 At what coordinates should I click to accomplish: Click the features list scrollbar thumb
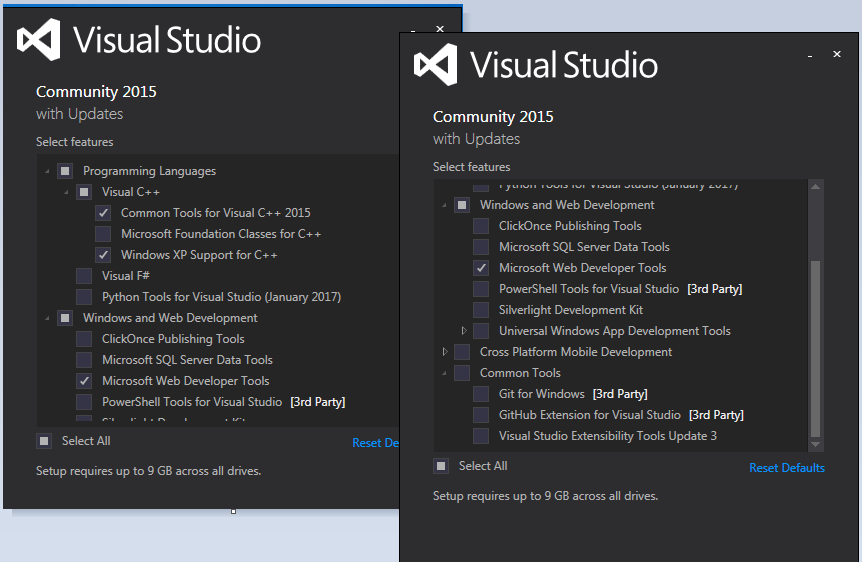pos(815,349)
